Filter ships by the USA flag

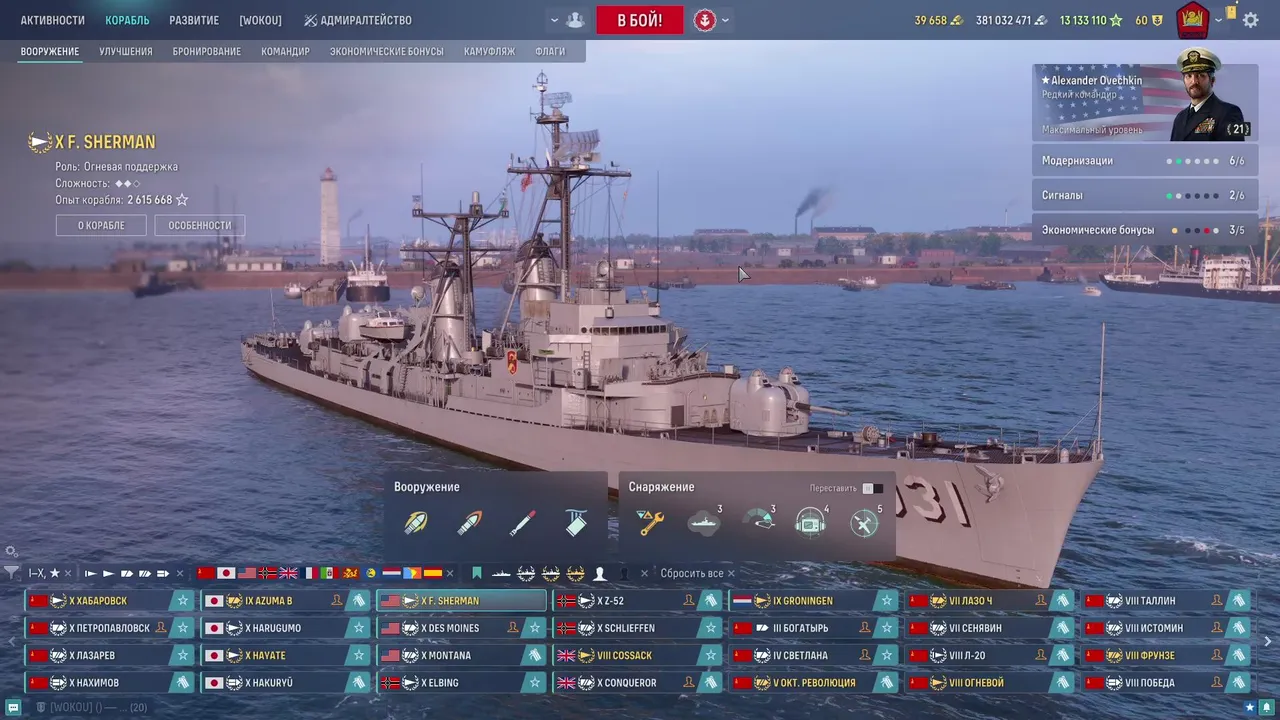247,573
